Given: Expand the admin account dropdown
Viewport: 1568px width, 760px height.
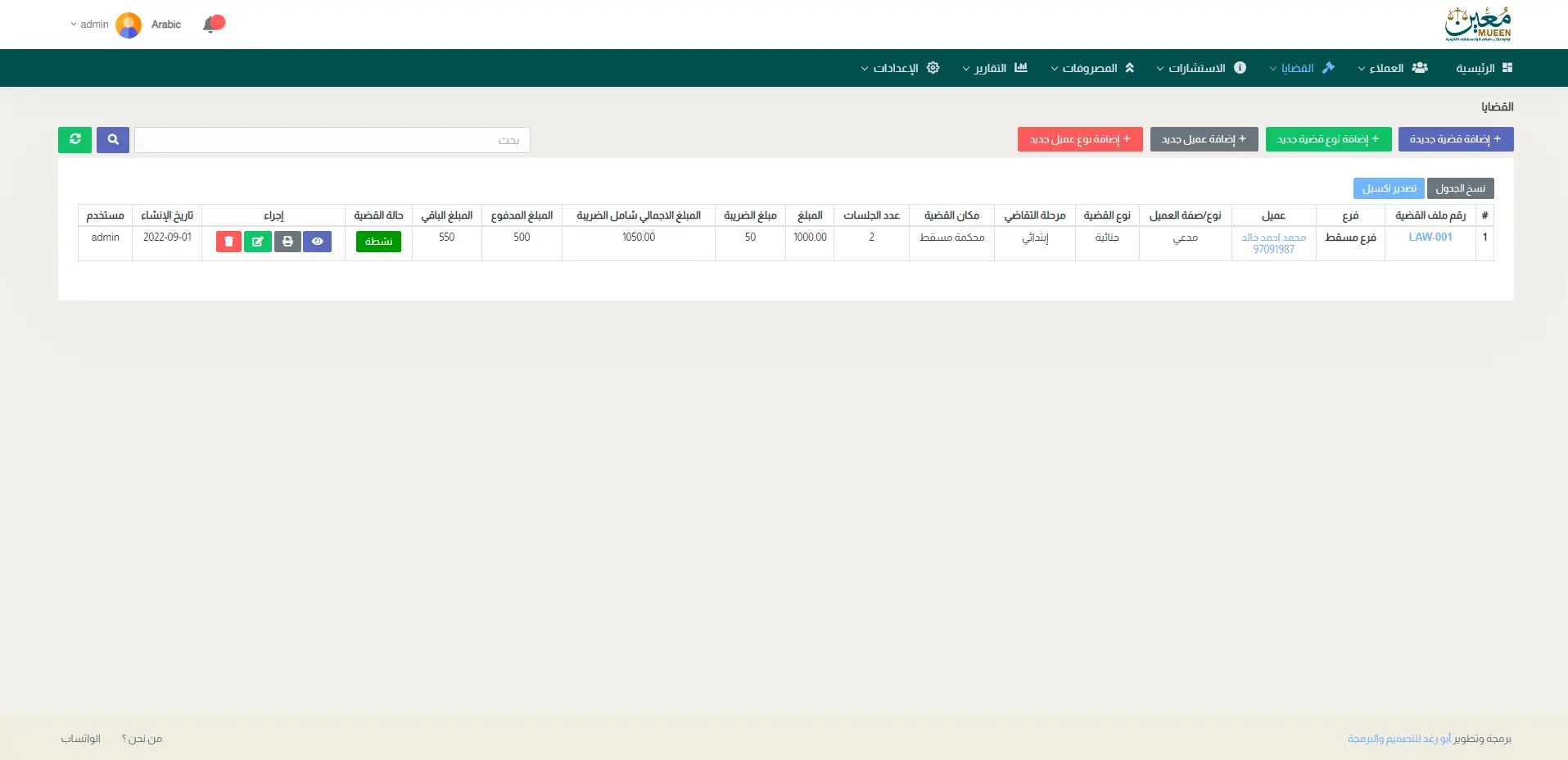Looking at the screenshot, I should click(x=89, y=25).
